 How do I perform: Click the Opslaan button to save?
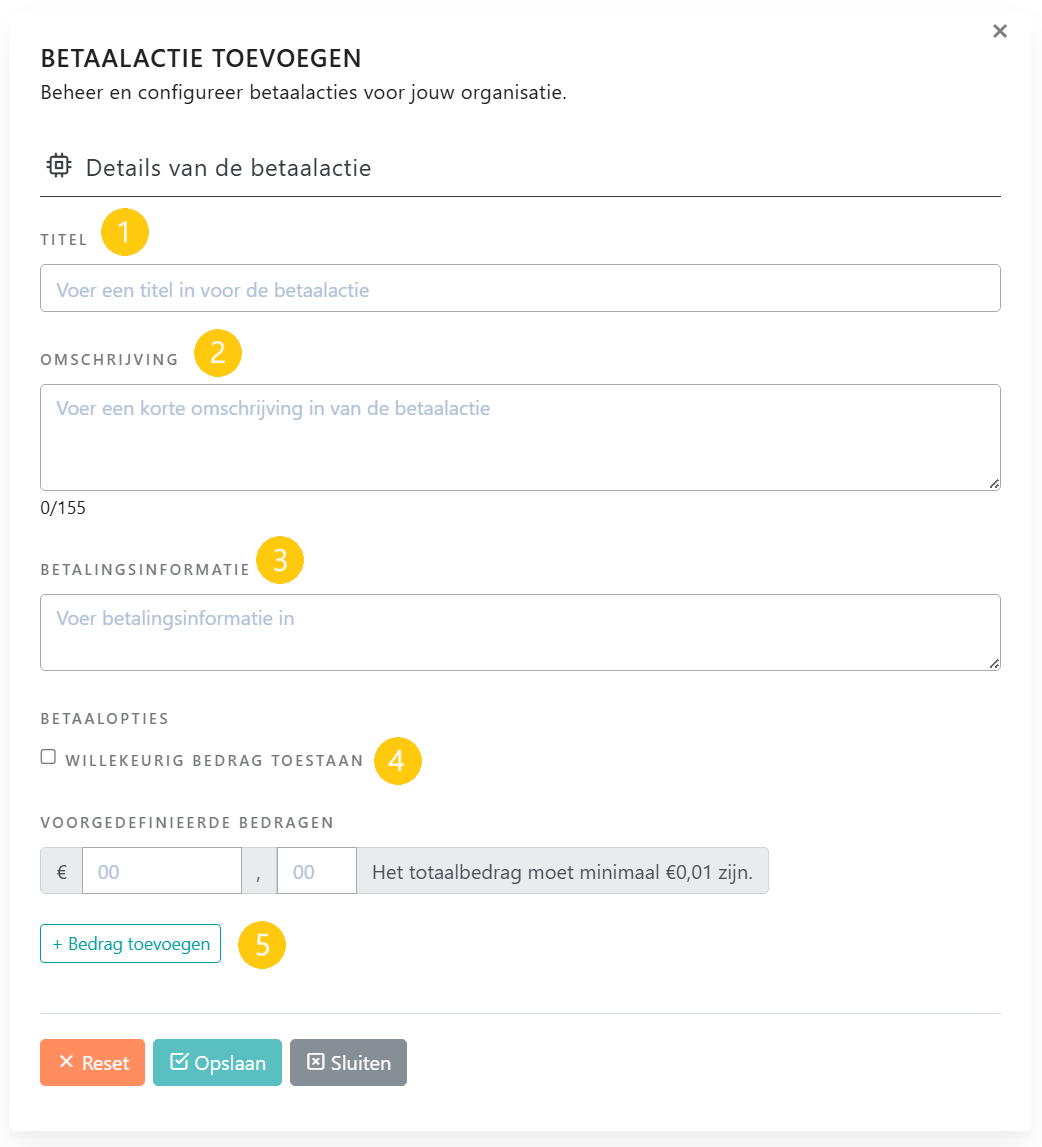[x=217, y=1062]
